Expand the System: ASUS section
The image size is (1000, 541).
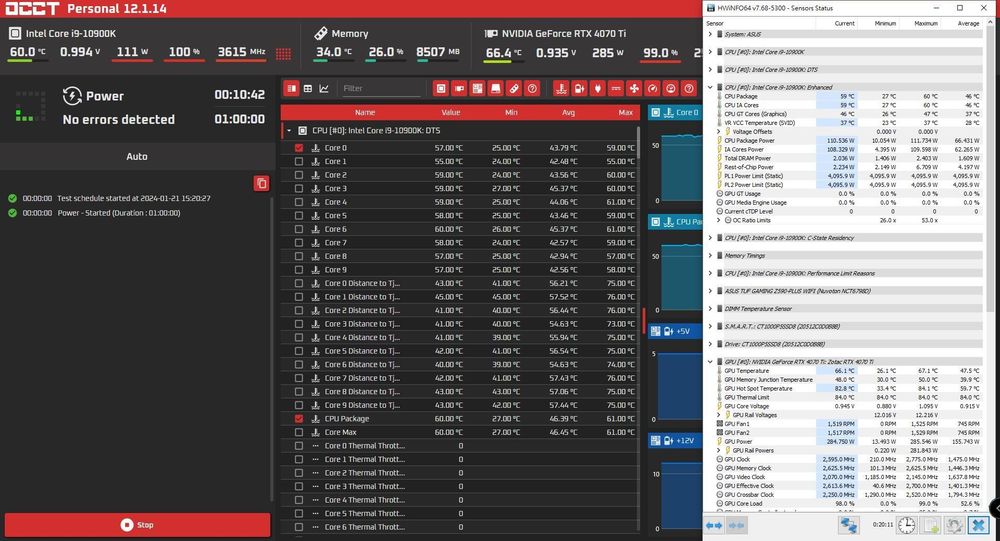[711, 34]
